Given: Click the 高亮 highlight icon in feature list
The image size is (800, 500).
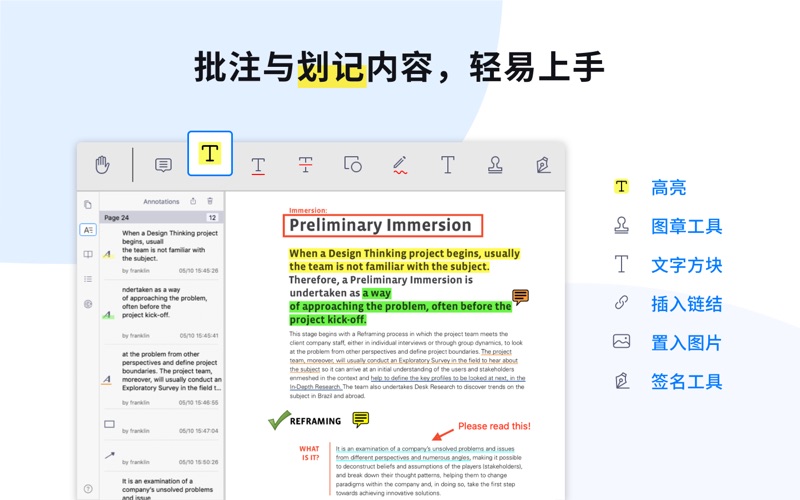Looking at the screenshot, I should (621, 187).
